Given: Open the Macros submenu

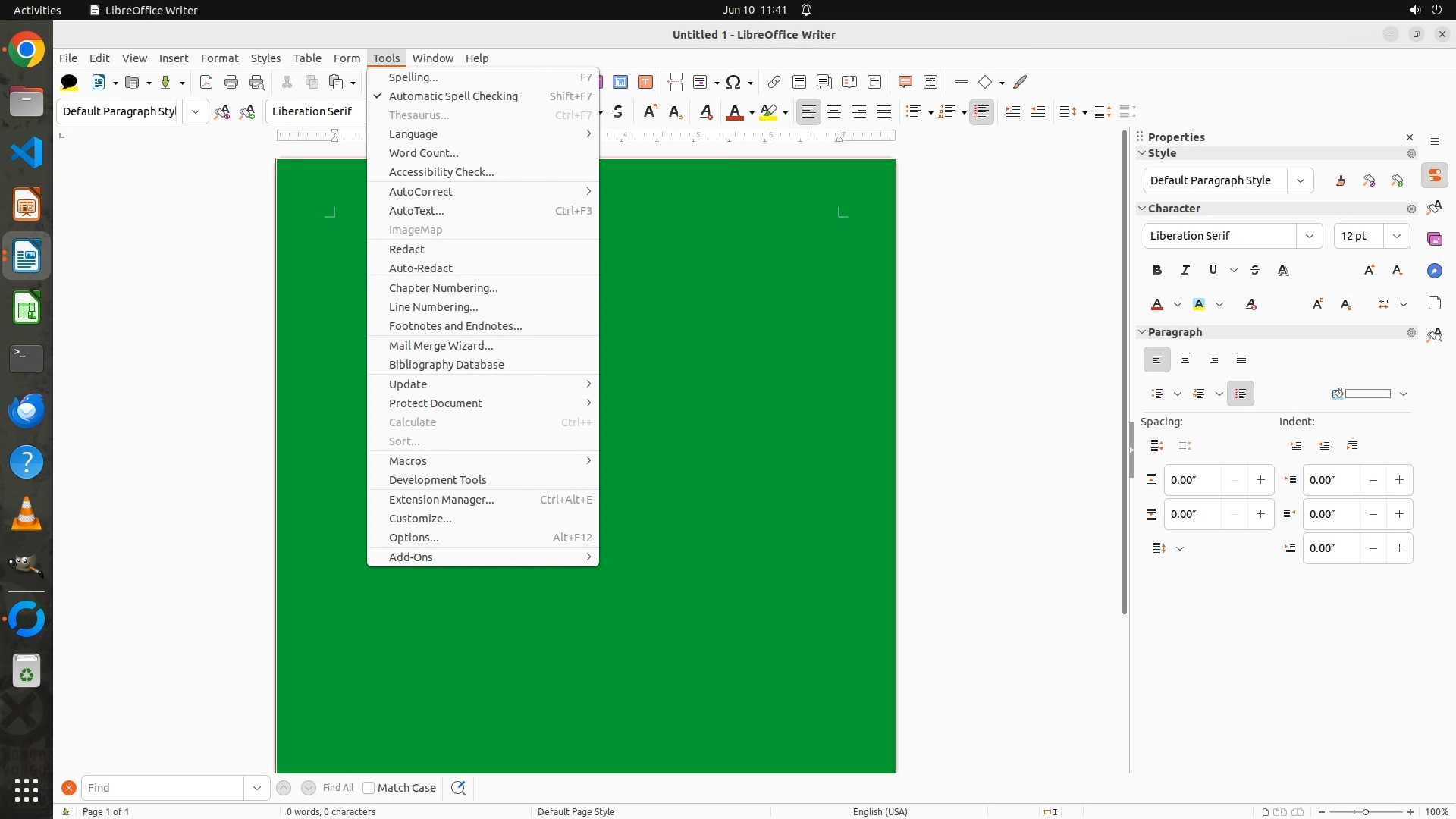Looking at the screenshot, I should pyautogui.click(x=408, y=461).
